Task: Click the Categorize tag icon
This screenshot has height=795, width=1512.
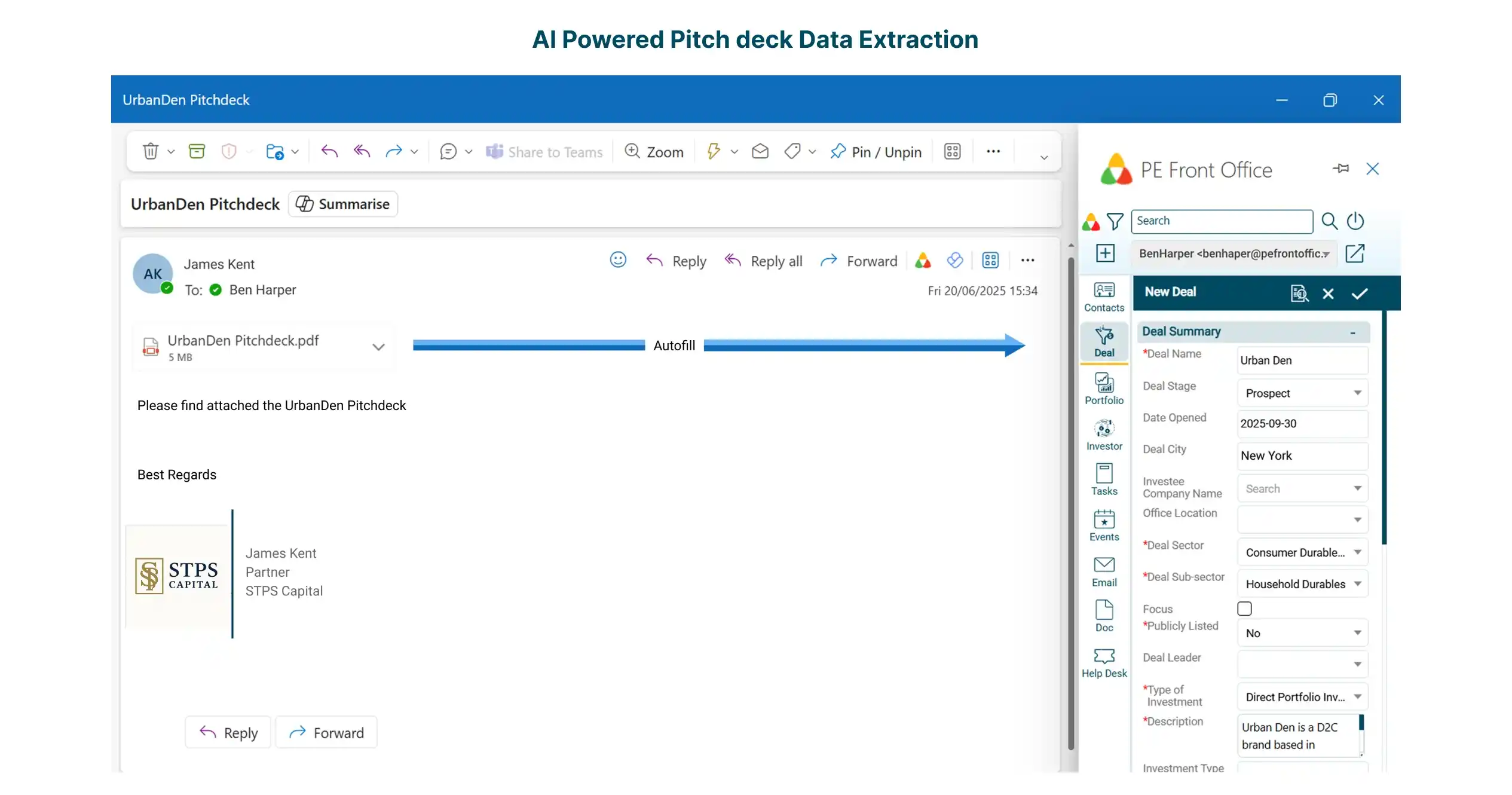Action: click(792, 151)
